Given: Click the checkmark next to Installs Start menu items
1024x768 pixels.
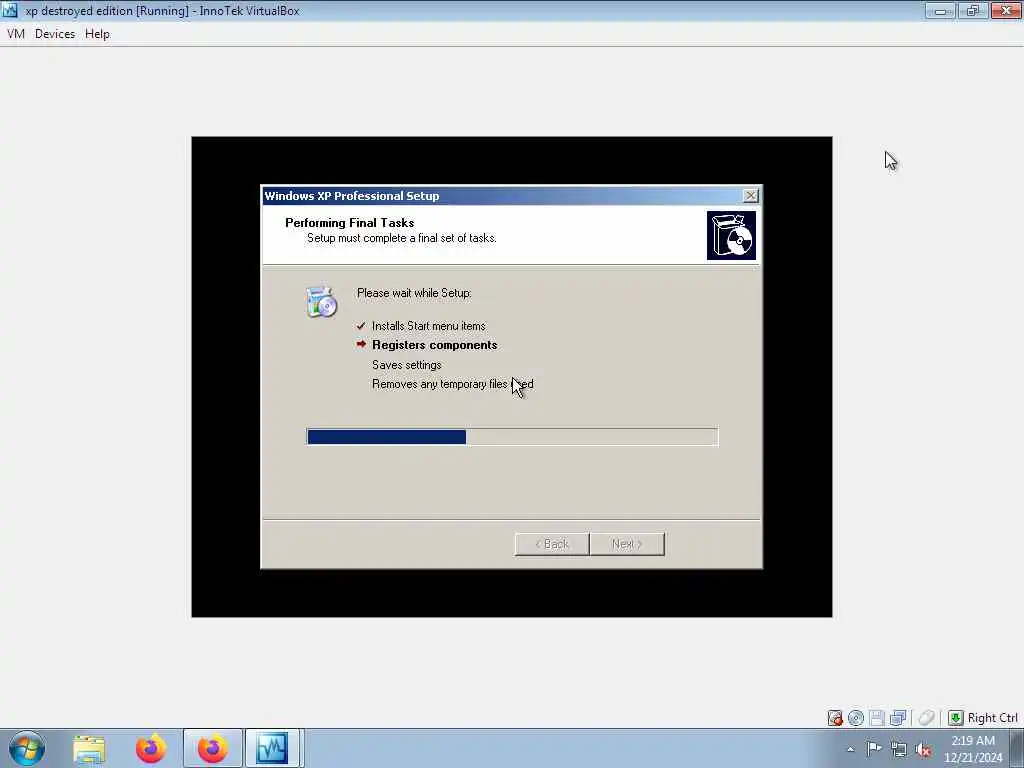Looking at the screenshot, I should (361, 325).
